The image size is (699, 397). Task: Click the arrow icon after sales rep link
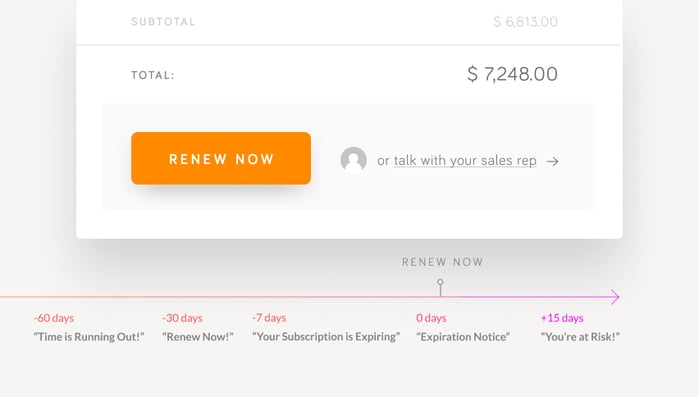(552, 161)
